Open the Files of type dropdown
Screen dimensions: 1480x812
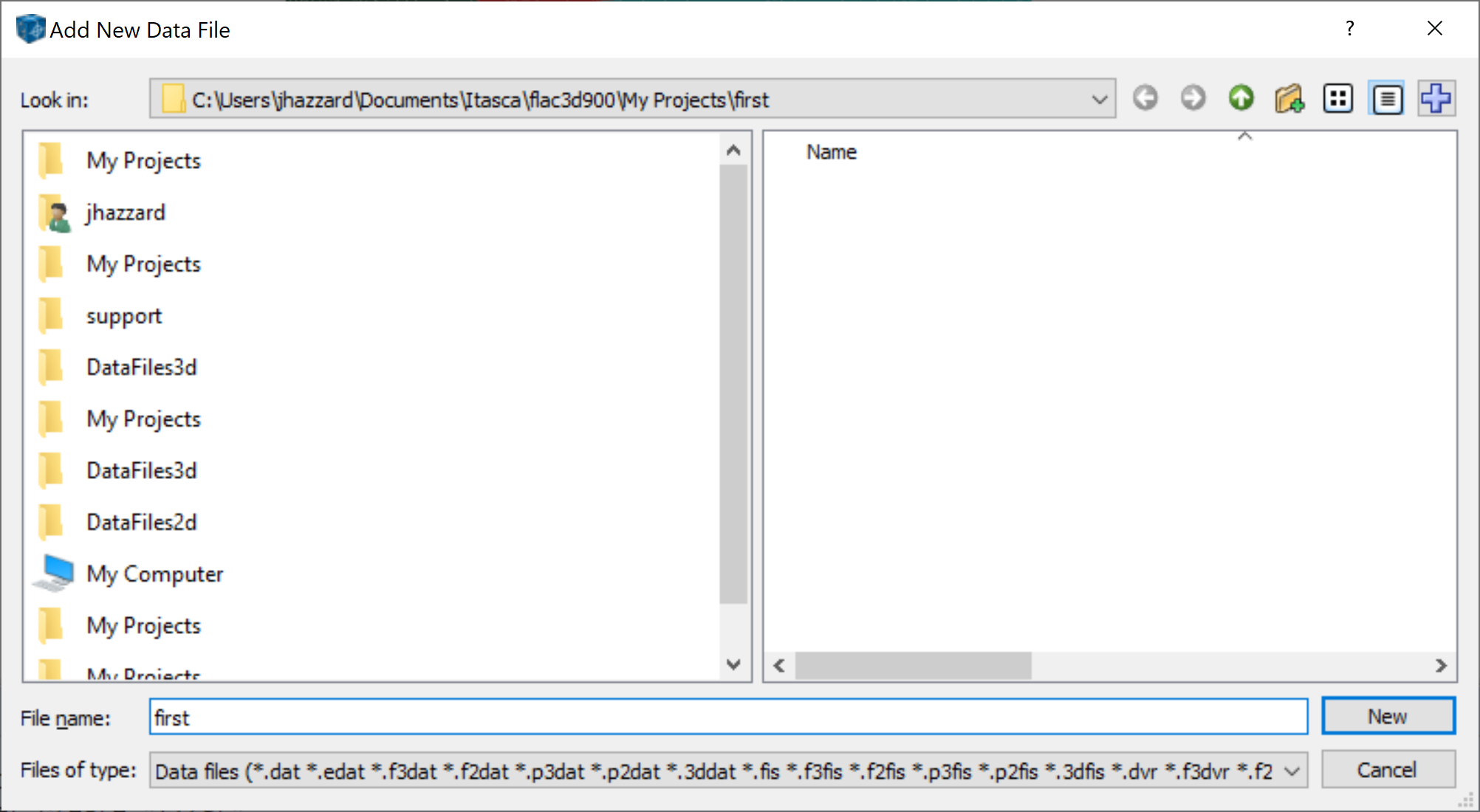1292,771
